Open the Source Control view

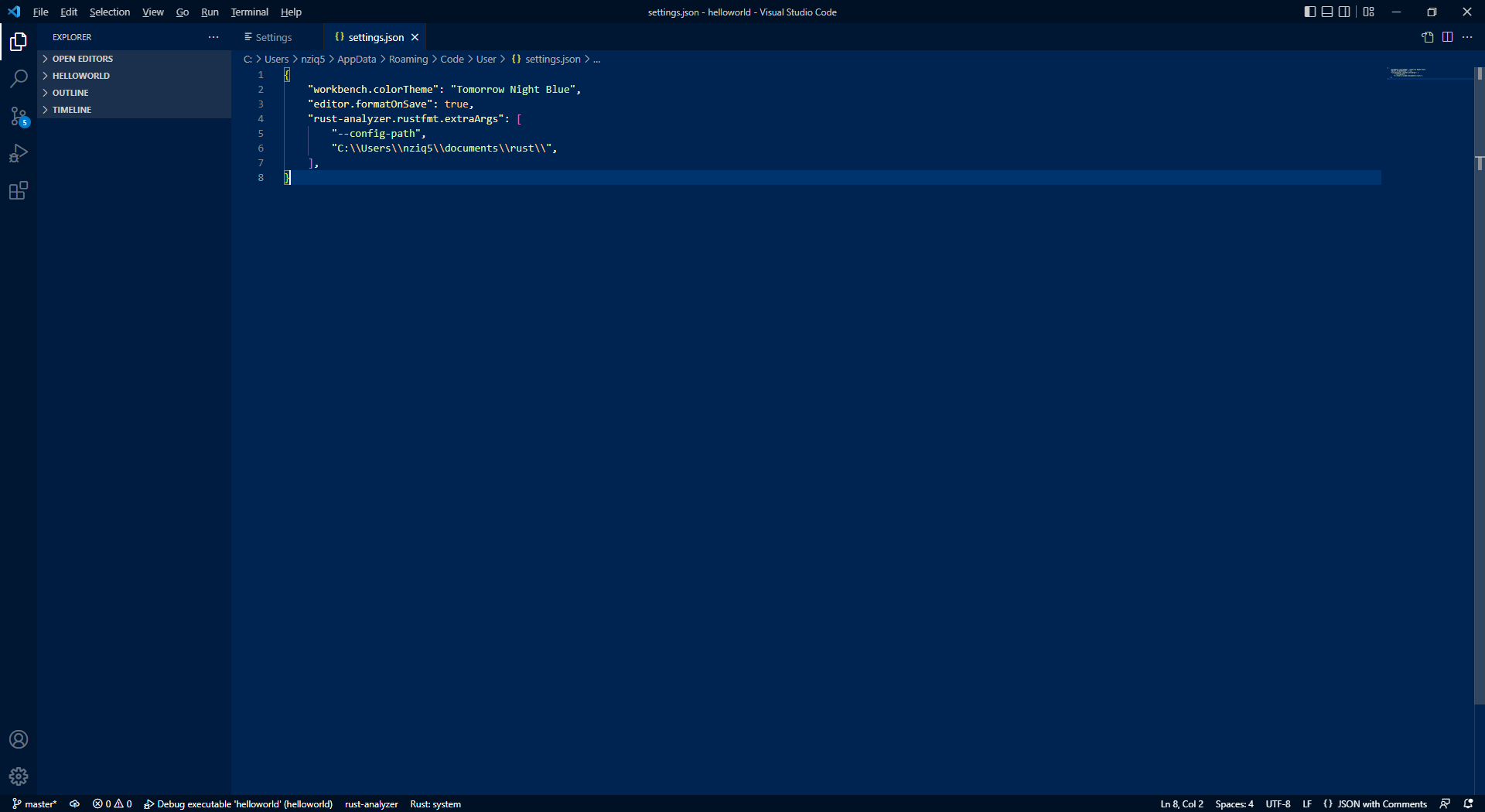pos(19,116)
